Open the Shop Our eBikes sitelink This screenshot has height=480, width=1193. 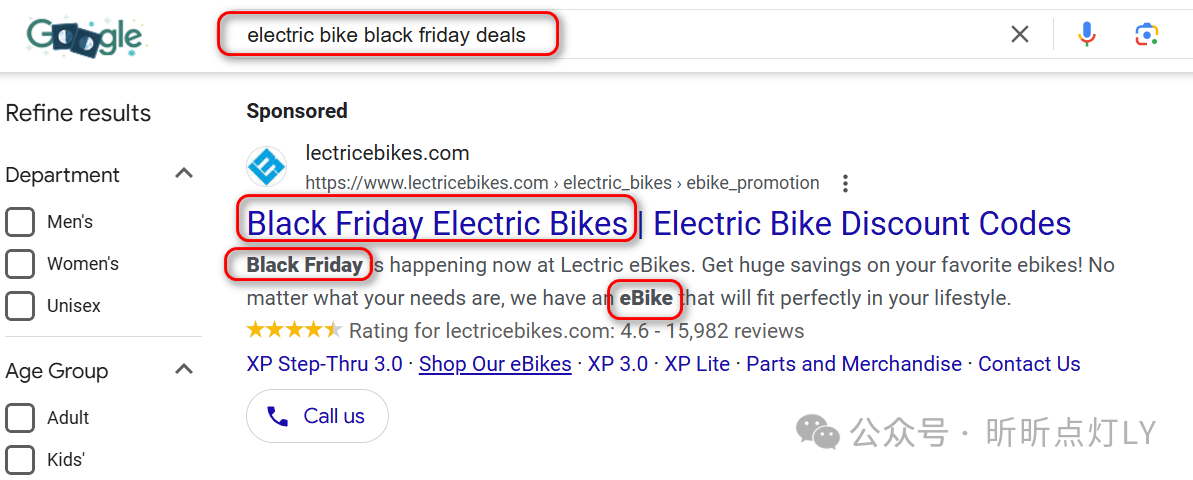[x=495, y=364]
